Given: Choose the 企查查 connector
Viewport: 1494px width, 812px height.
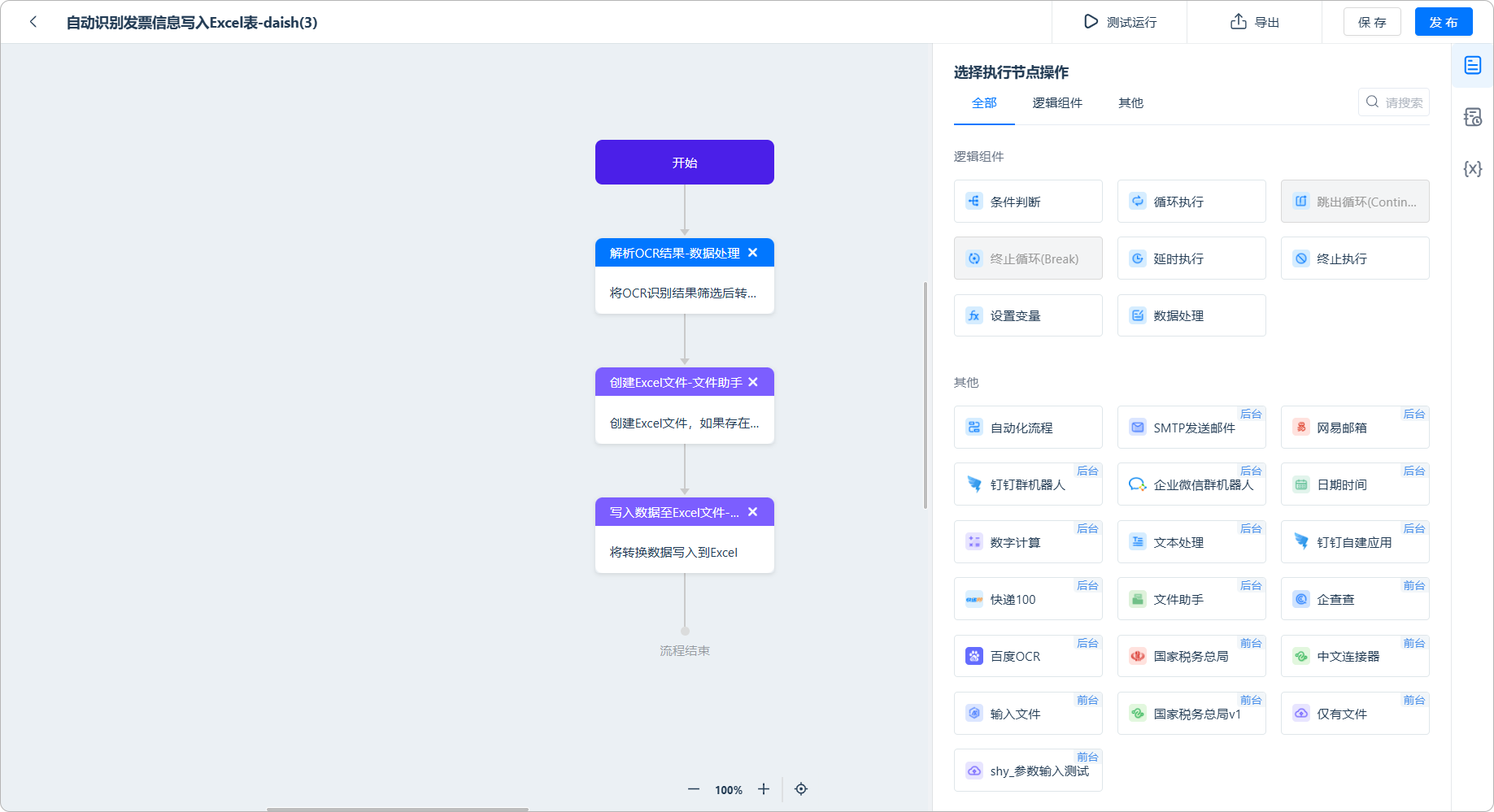Looking at the screenshot, I should click(1355, 599).
